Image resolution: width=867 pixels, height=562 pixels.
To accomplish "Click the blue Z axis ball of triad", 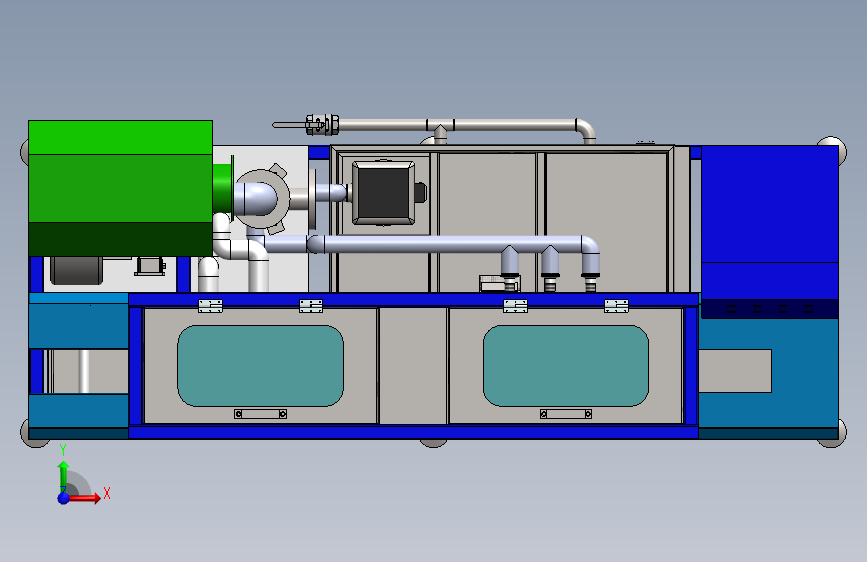I will point(64,498).
